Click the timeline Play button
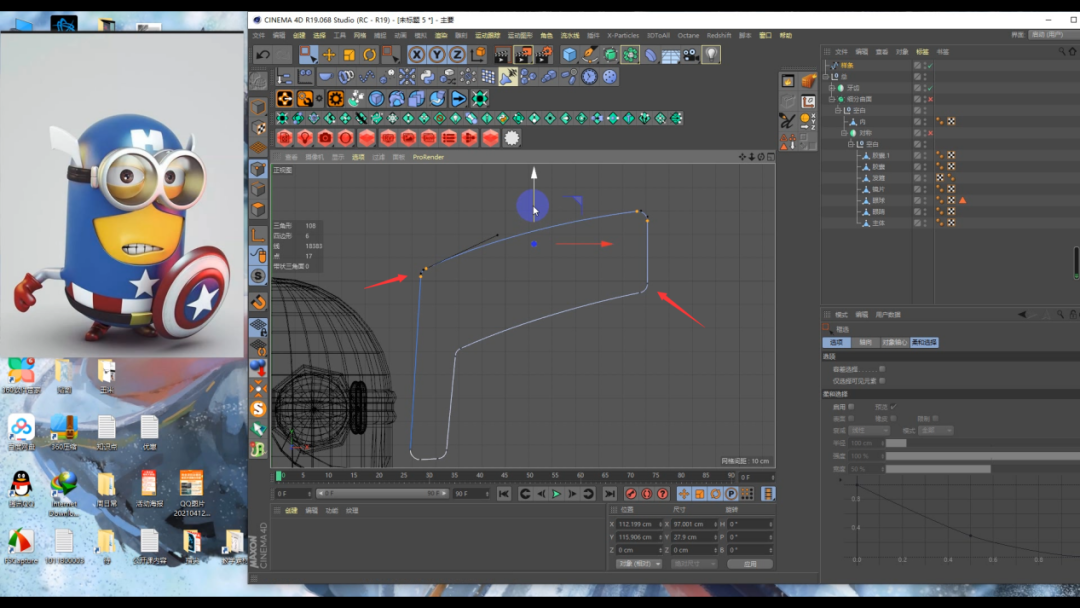This screenshot has width=1080, height=608. (x=557, y=494)
